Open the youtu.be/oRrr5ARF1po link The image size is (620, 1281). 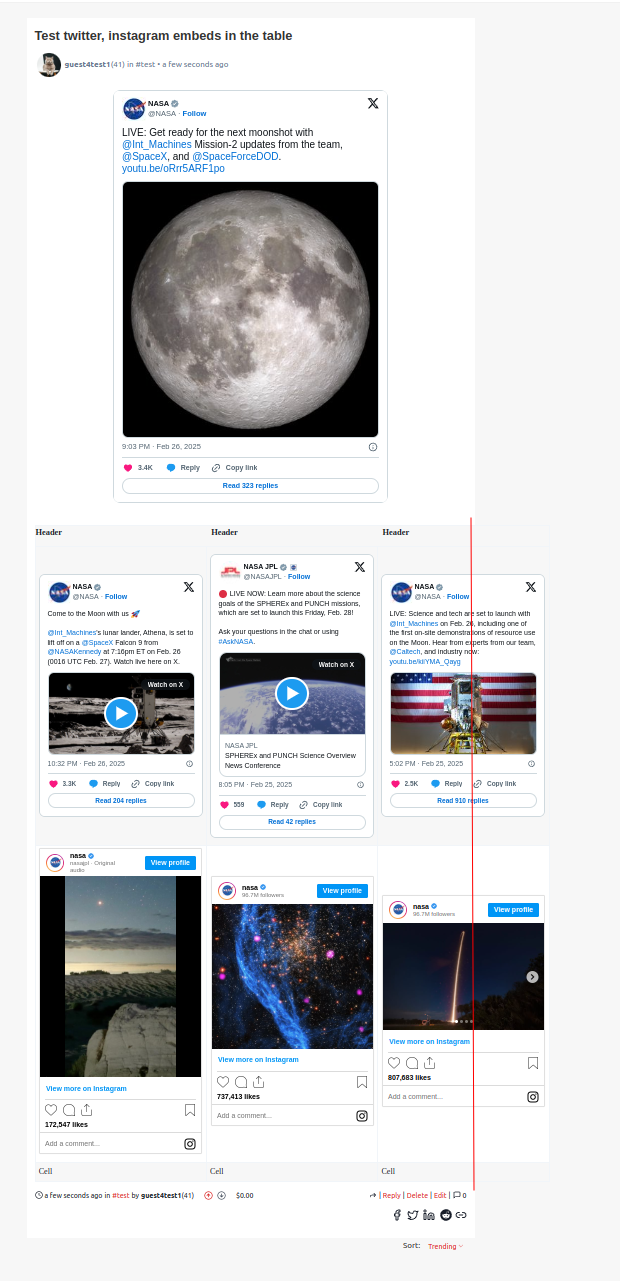tap(173, 169)
